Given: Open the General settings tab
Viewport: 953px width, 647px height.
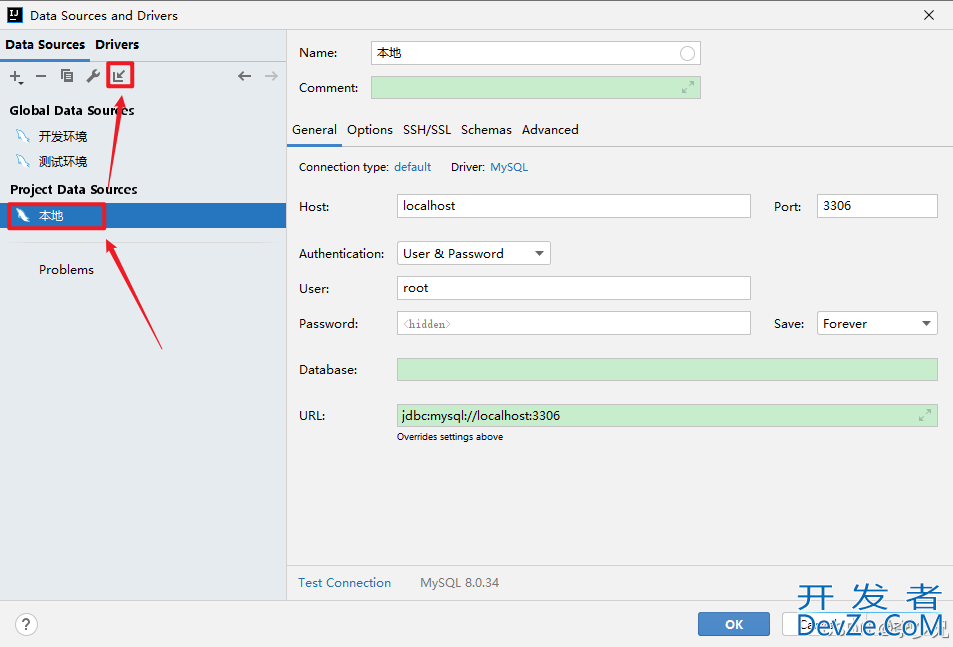Looking at the screenshot, I should [x=314, y=130].
